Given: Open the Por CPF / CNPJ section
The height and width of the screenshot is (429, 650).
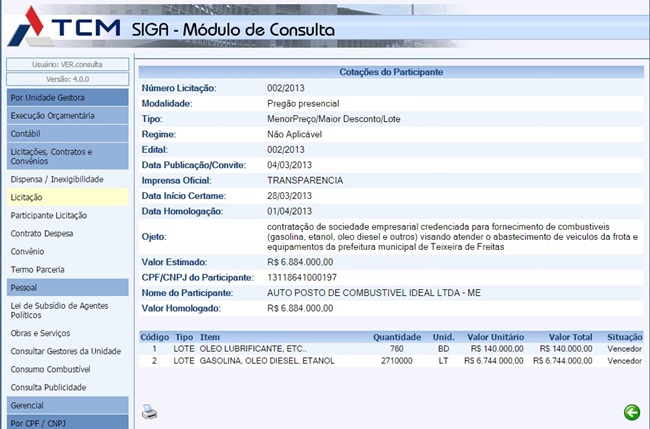Looking at the screenshot, I should (x=68, y=423).
